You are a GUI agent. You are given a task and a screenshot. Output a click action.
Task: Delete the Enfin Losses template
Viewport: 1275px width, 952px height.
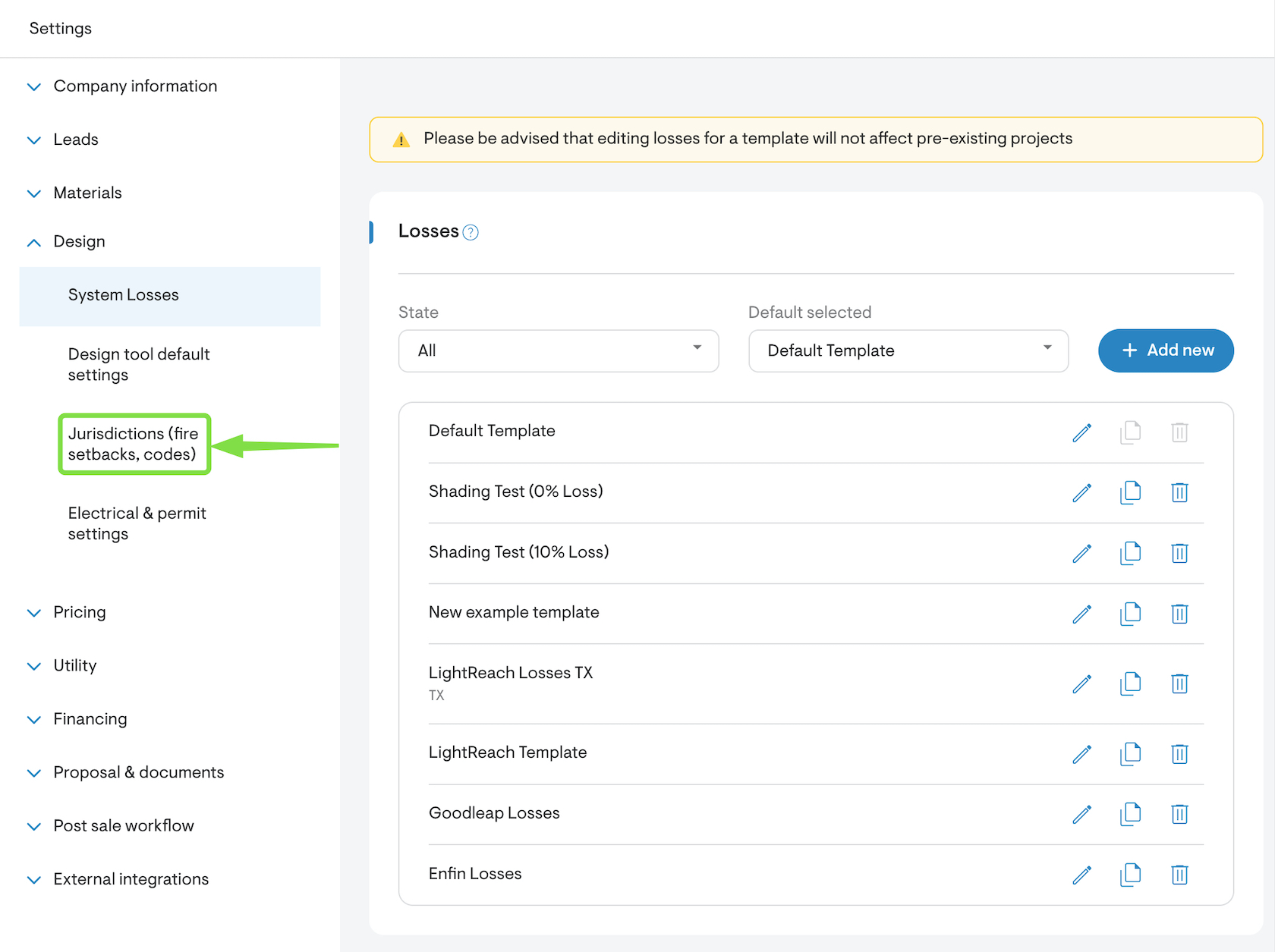click(x=1179, y=875)
